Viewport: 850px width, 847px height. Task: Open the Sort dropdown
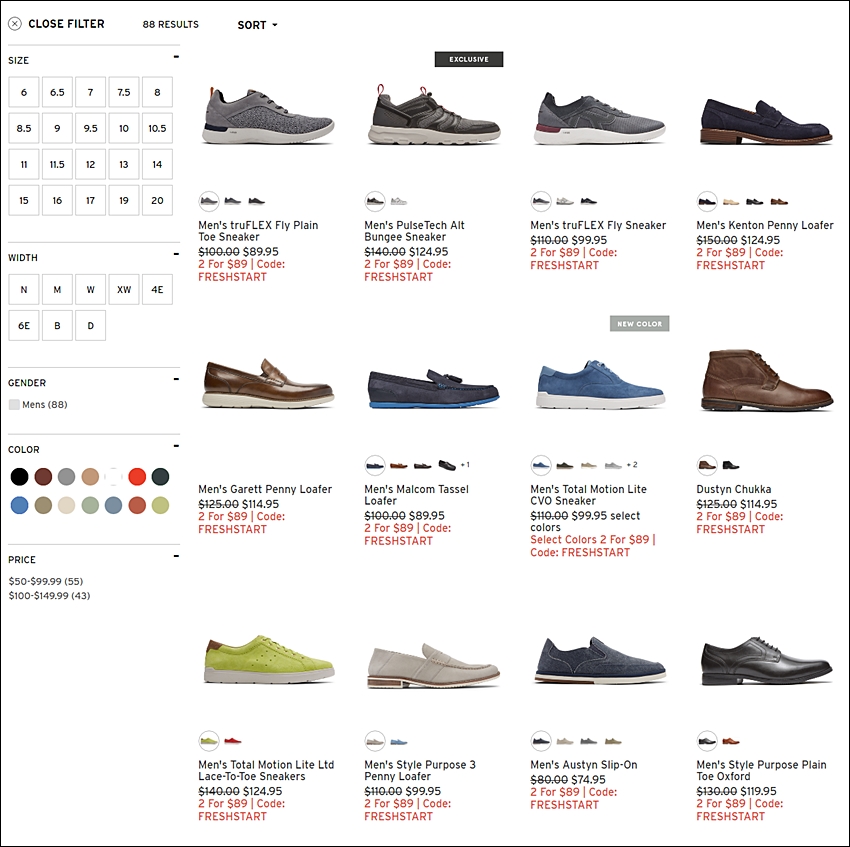click(257, 25)
